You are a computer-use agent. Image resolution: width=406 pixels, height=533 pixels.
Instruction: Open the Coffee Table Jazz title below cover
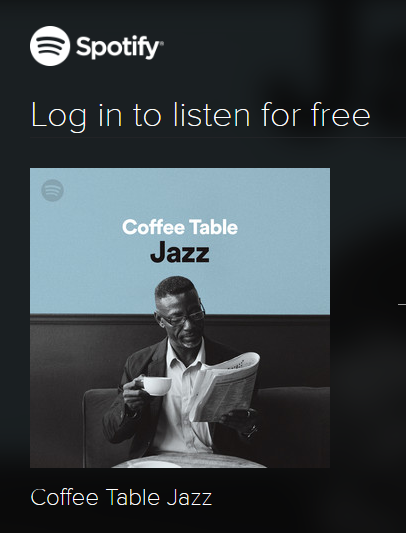[121, 497]
